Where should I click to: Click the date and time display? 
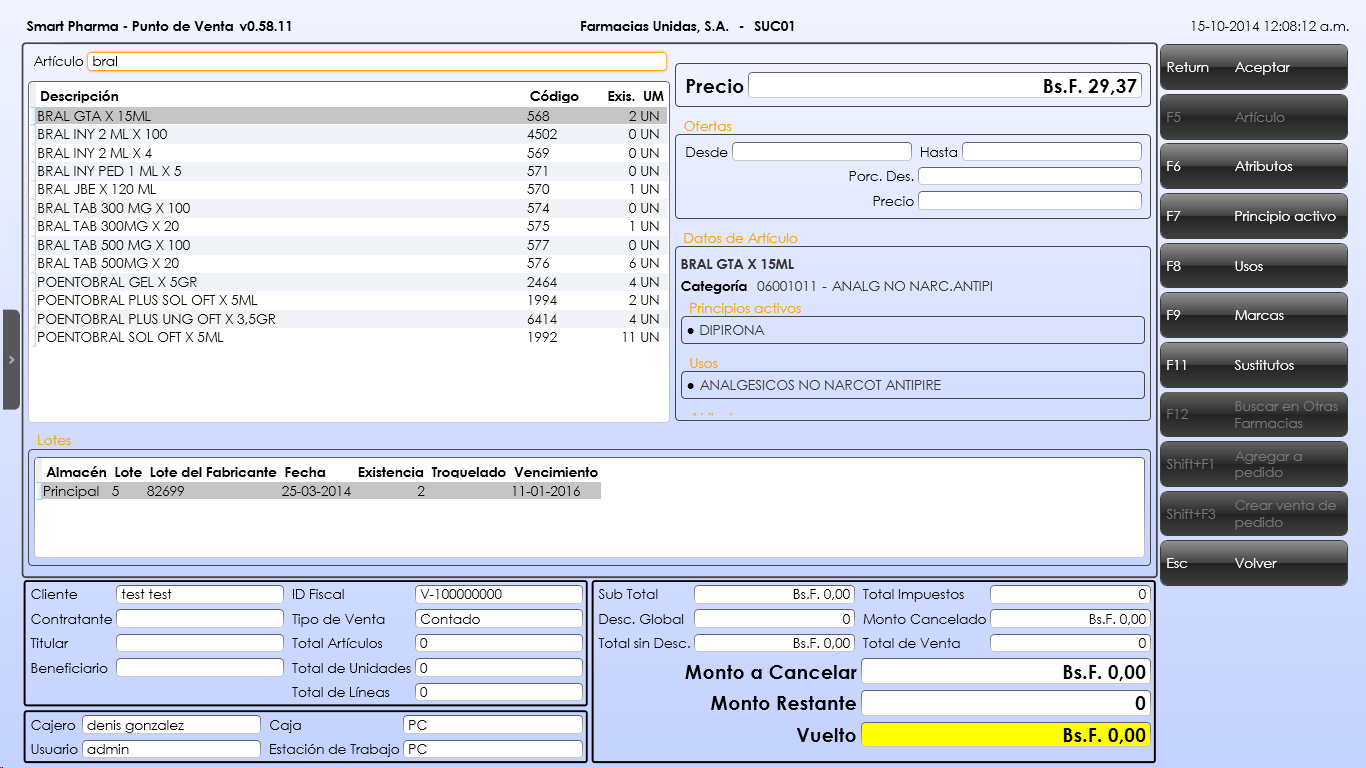pyautogui.click(x=1269, y=26)
